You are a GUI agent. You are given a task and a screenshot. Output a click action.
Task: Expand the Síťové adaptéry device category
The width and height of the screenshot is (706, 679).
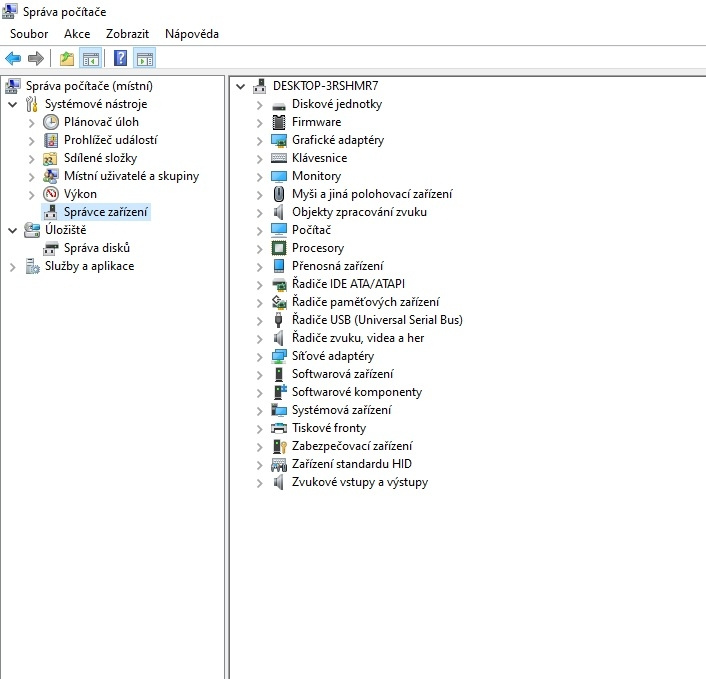tap(259, 356)
